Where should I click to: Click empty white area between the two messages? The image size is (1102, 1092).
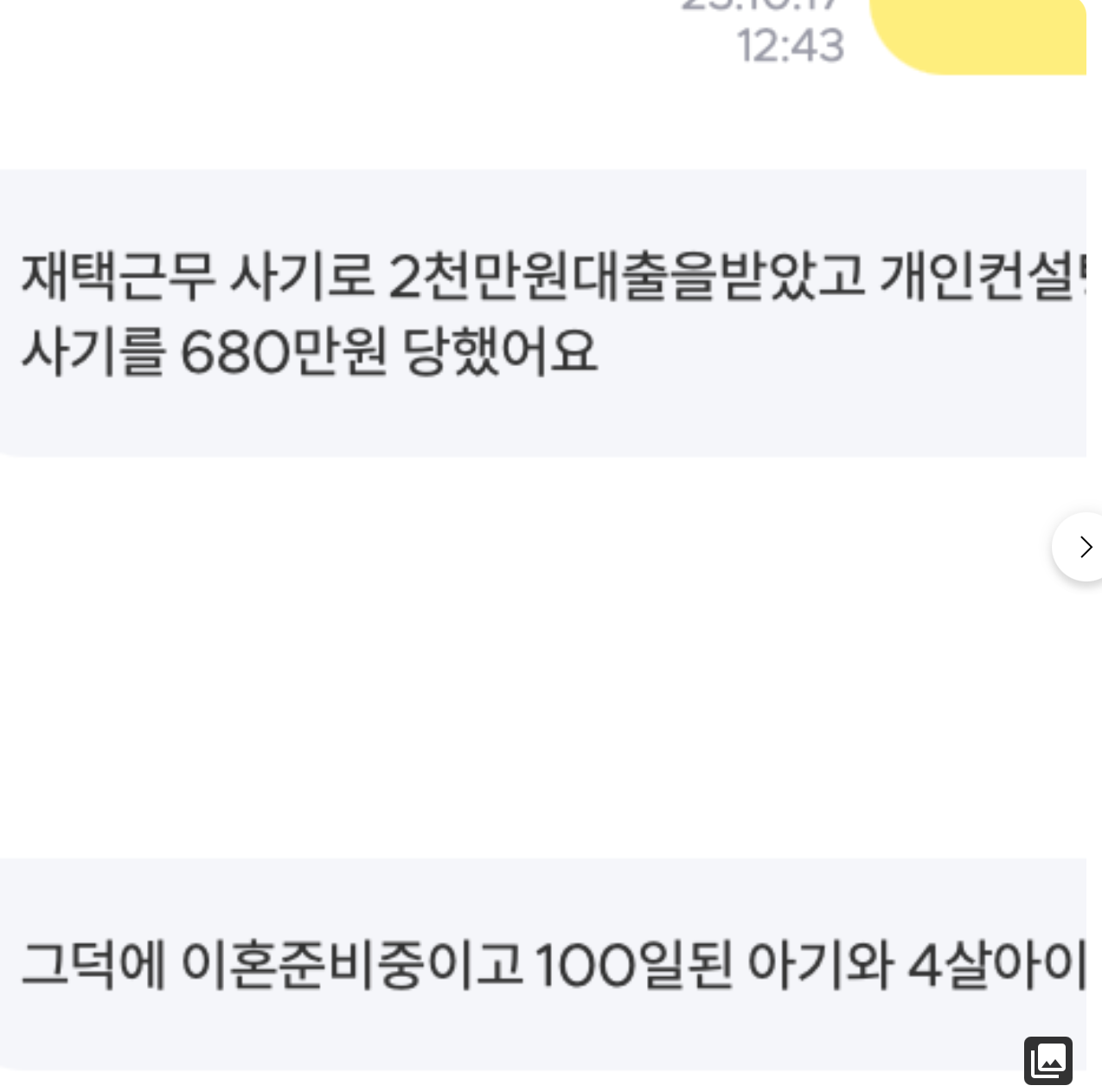click(519, 658)
